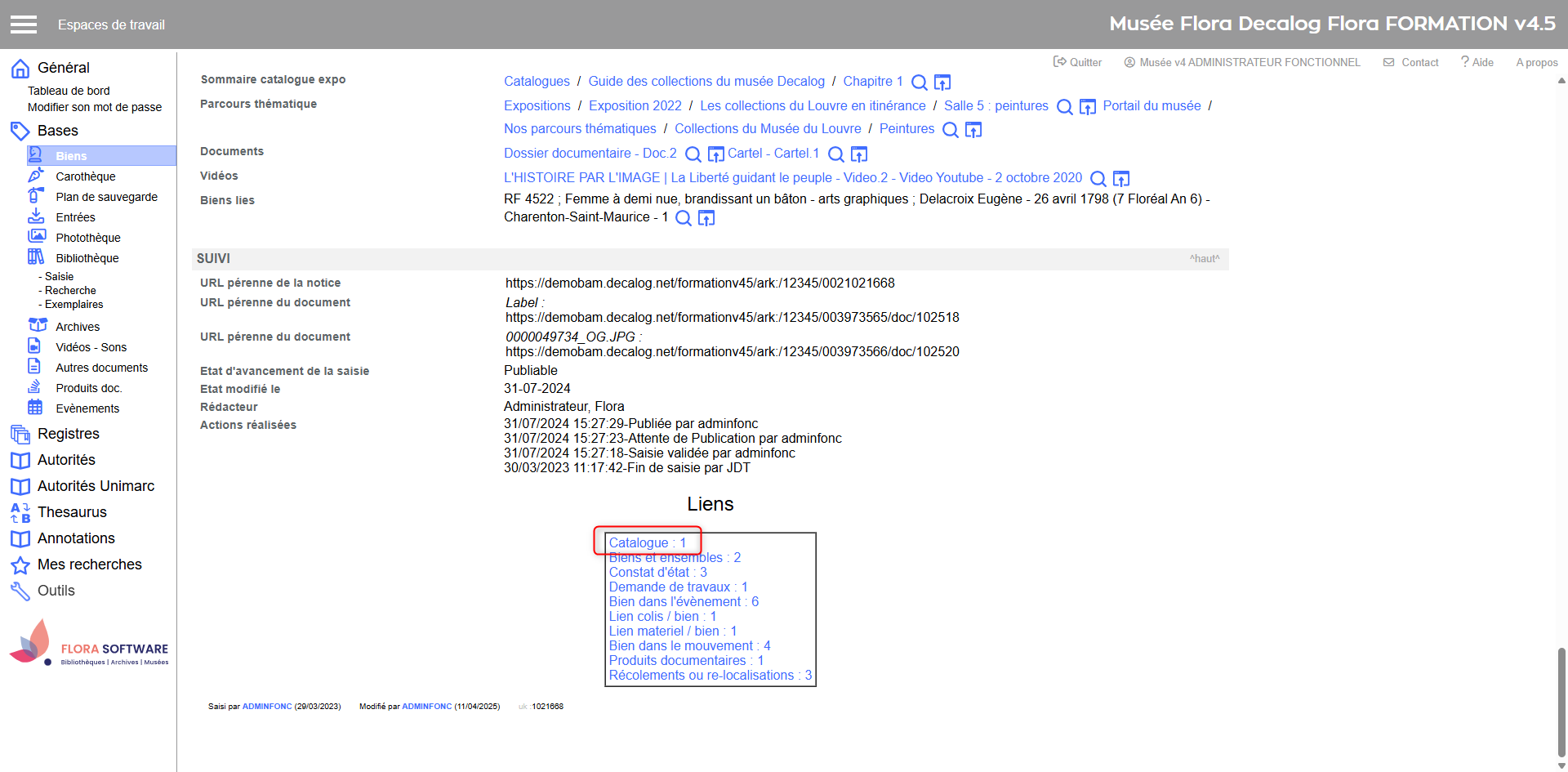
Task: Click magnifier icon after Video Youtube entry
Action: click(1098, 179)
